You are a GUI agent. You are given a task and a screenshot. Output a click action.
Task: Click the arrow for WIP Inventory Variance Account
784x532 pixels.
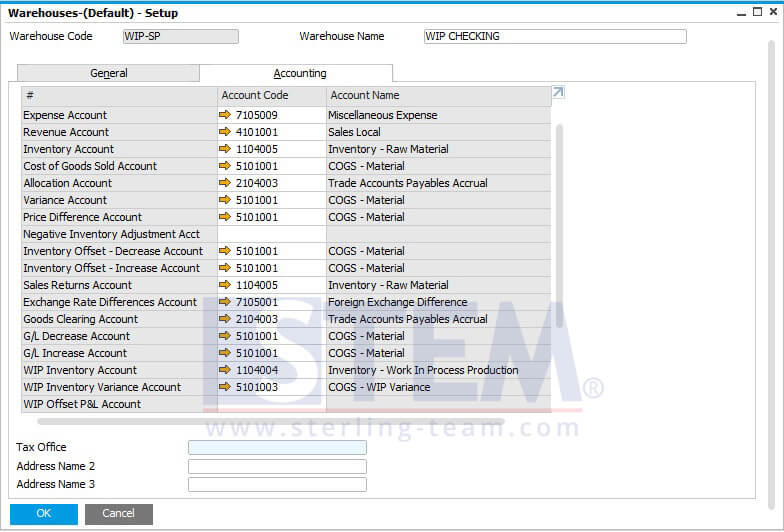224,387
